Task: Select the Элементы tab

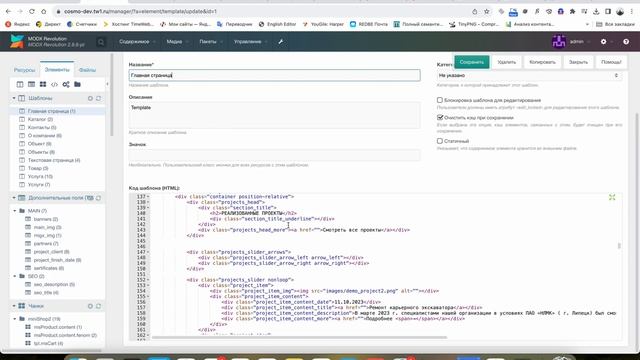Action: click(x=57, y=70)
